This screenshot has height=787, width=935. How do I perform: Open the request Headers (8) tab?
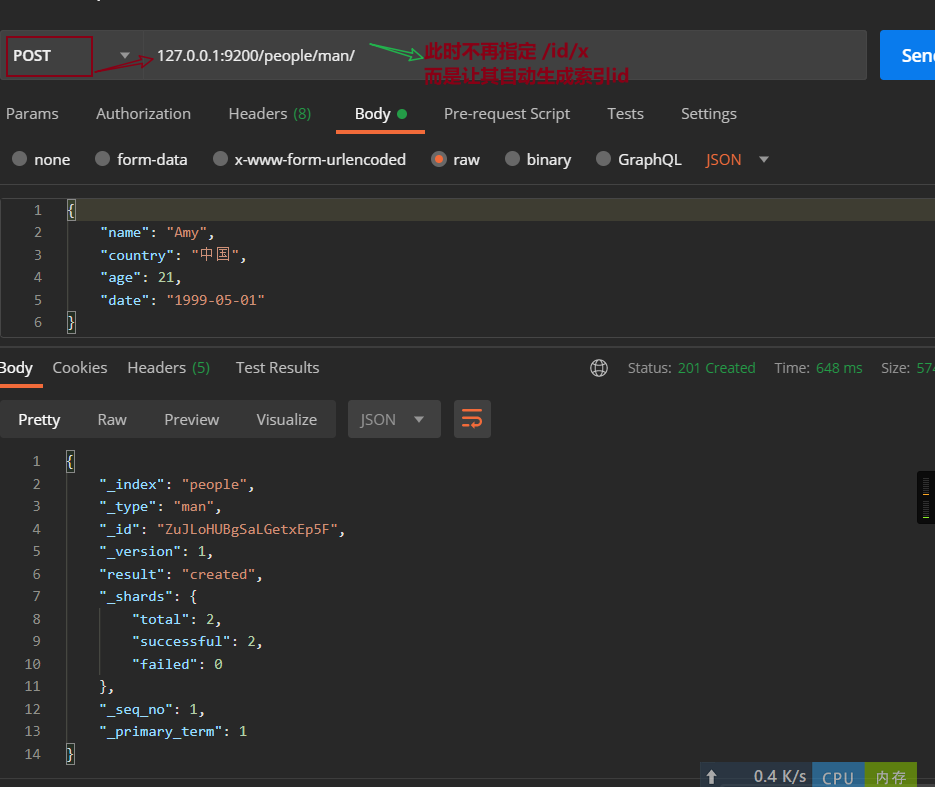[270, 114]
